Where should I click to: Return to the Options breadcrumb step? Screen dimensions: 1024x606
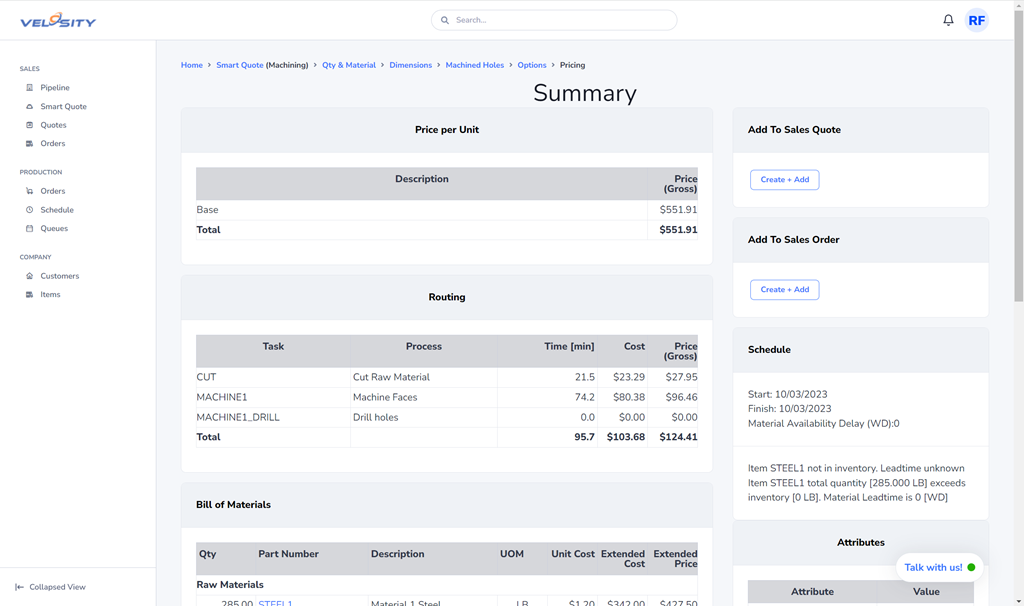(x=532, y=65)
